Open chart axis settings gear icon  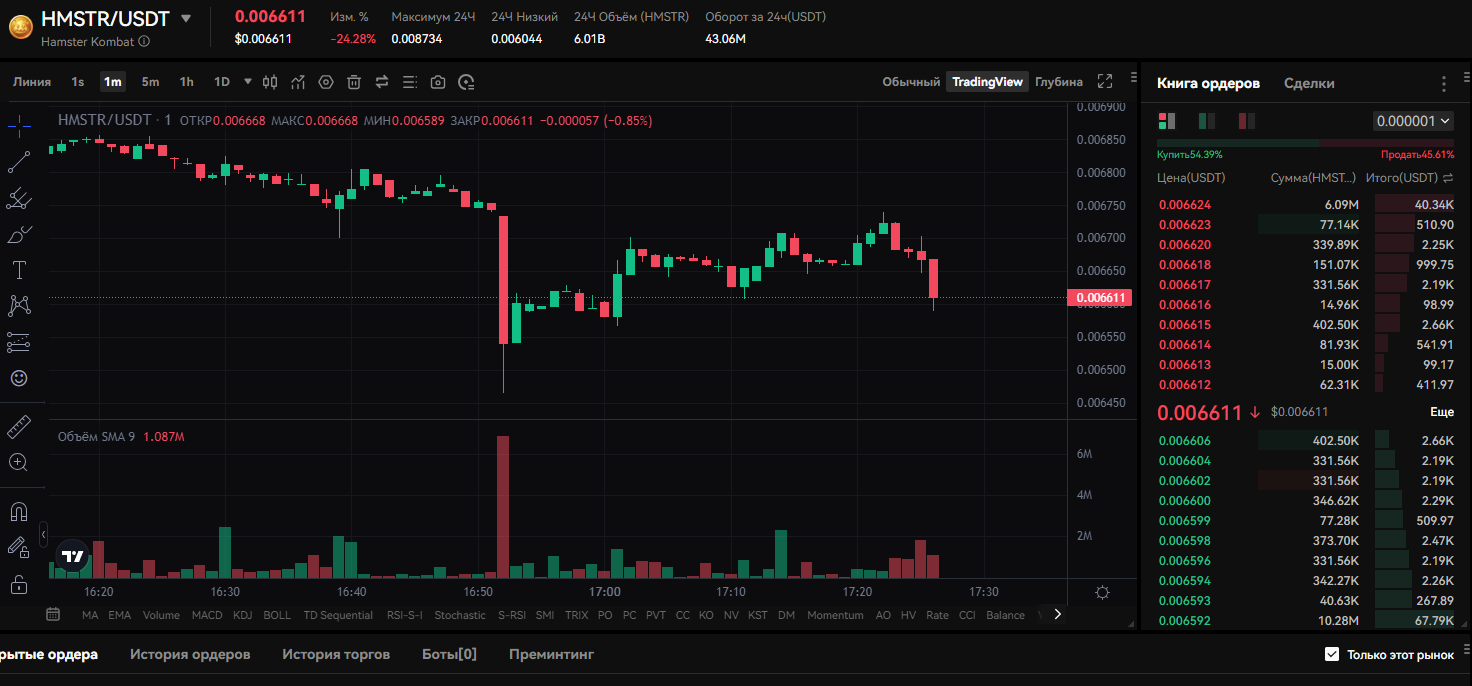[1102, 592]
